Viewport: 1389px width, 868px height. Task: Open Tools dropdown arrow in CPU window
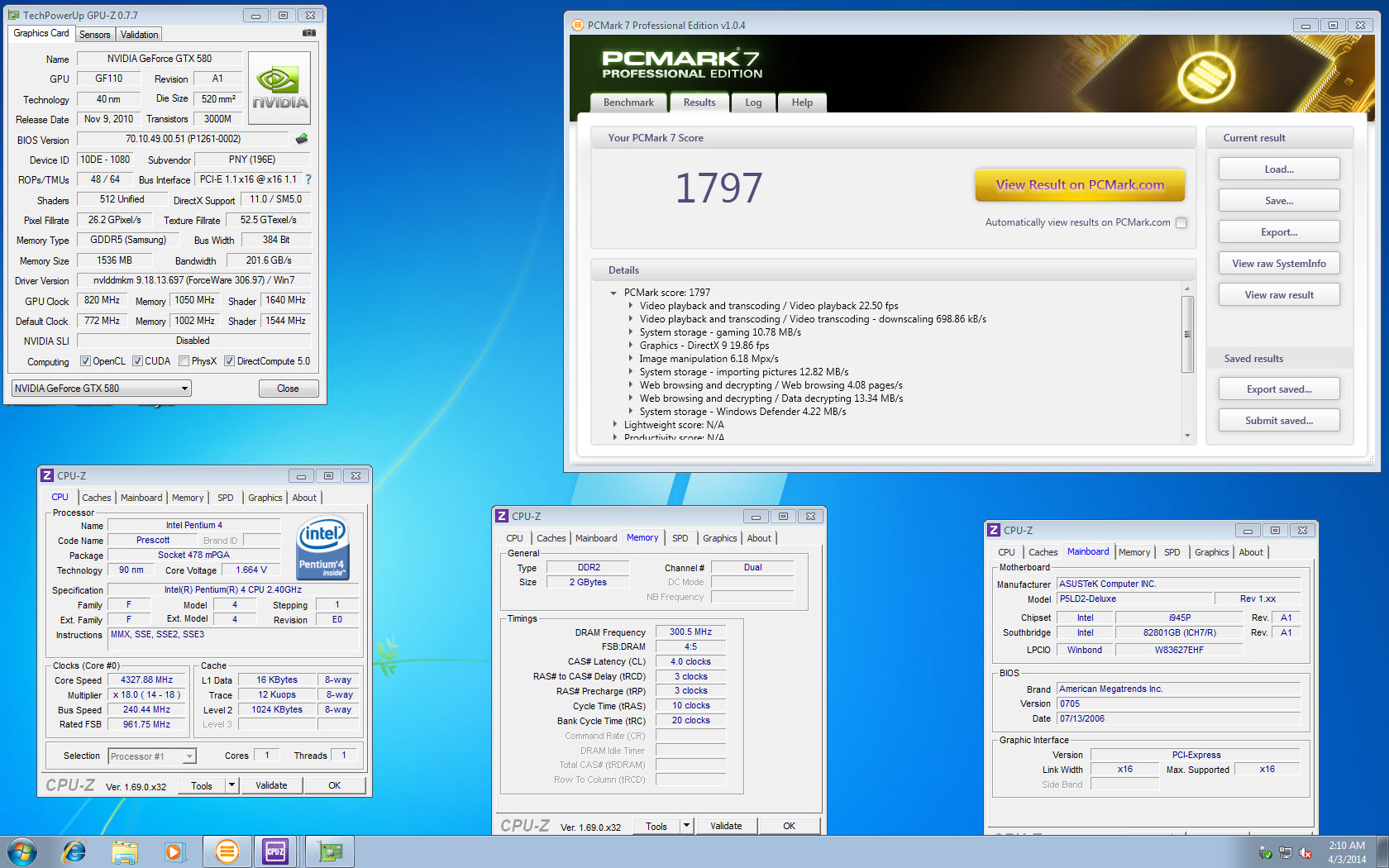pos(231,785)
